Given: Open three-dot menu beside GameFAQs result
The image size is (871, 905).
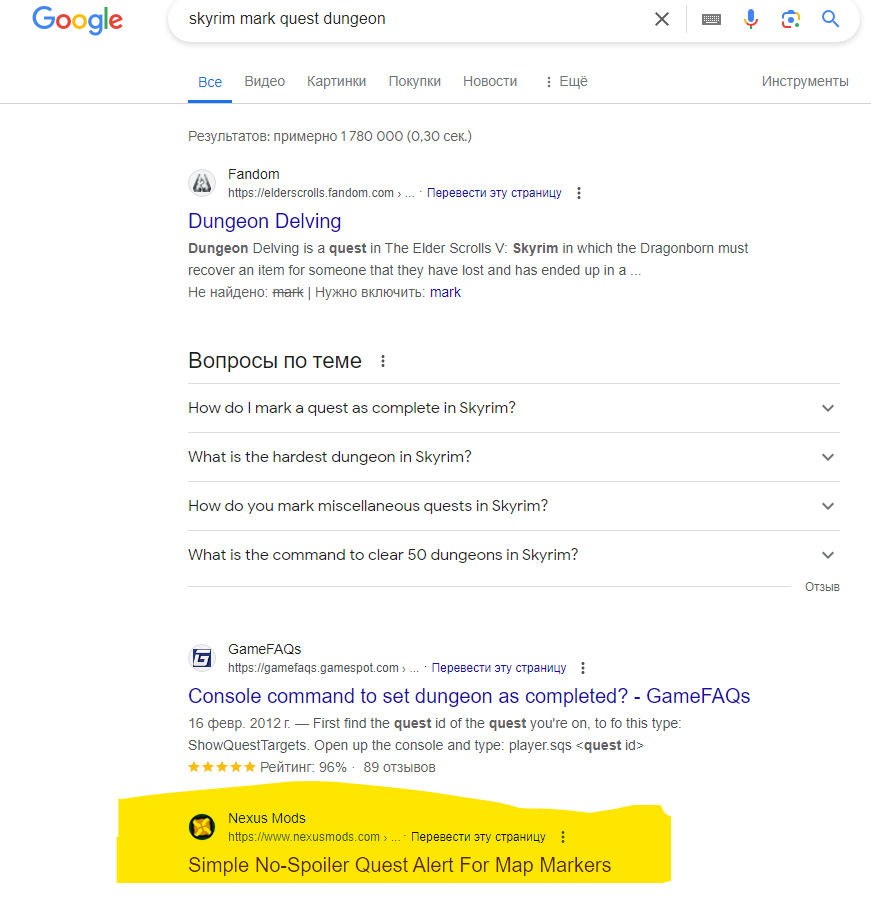Looking at the screenshot, I should tap(583, 668).
